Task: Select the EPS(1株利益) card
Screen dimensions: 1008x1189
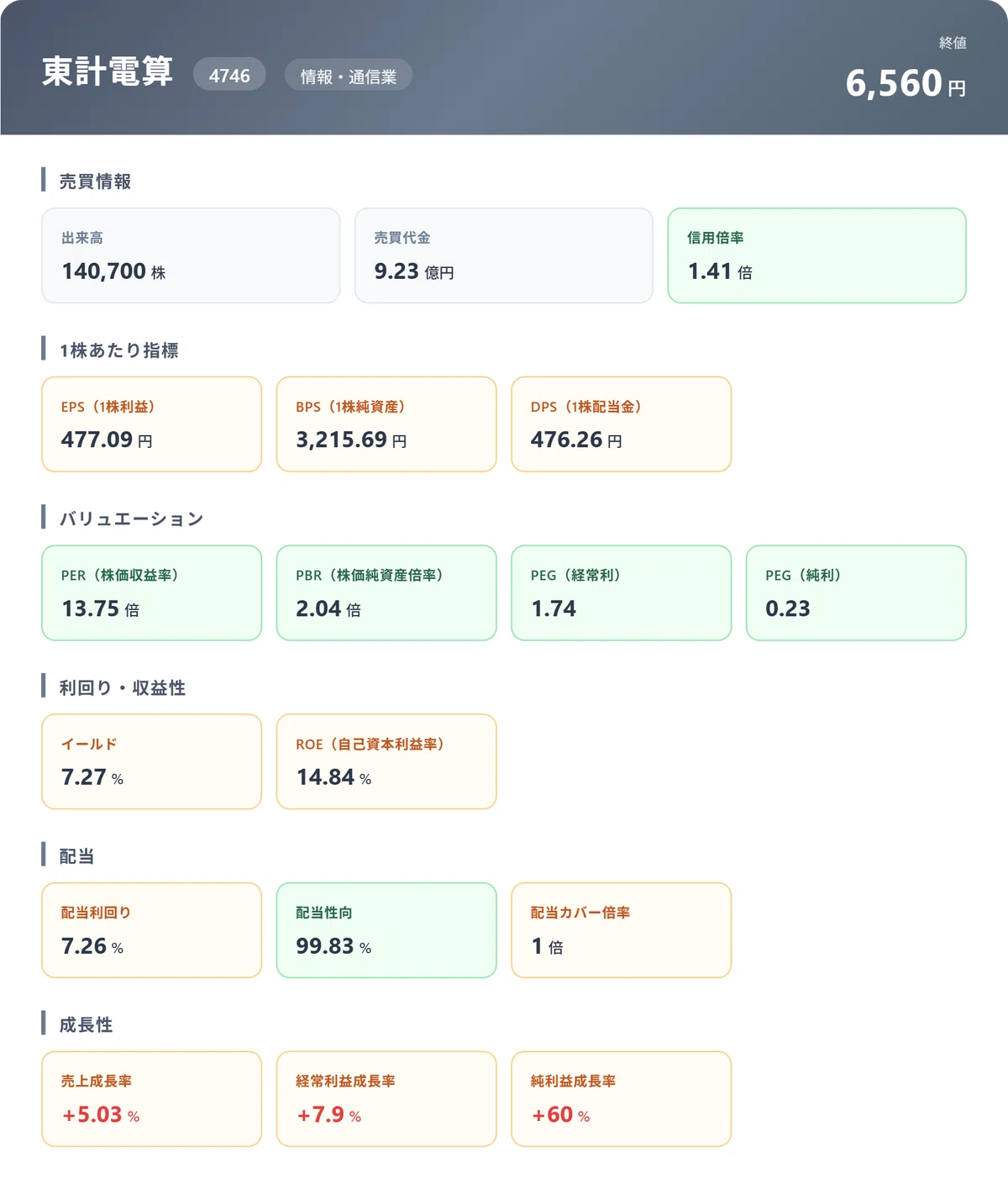Action: (152, 424)
